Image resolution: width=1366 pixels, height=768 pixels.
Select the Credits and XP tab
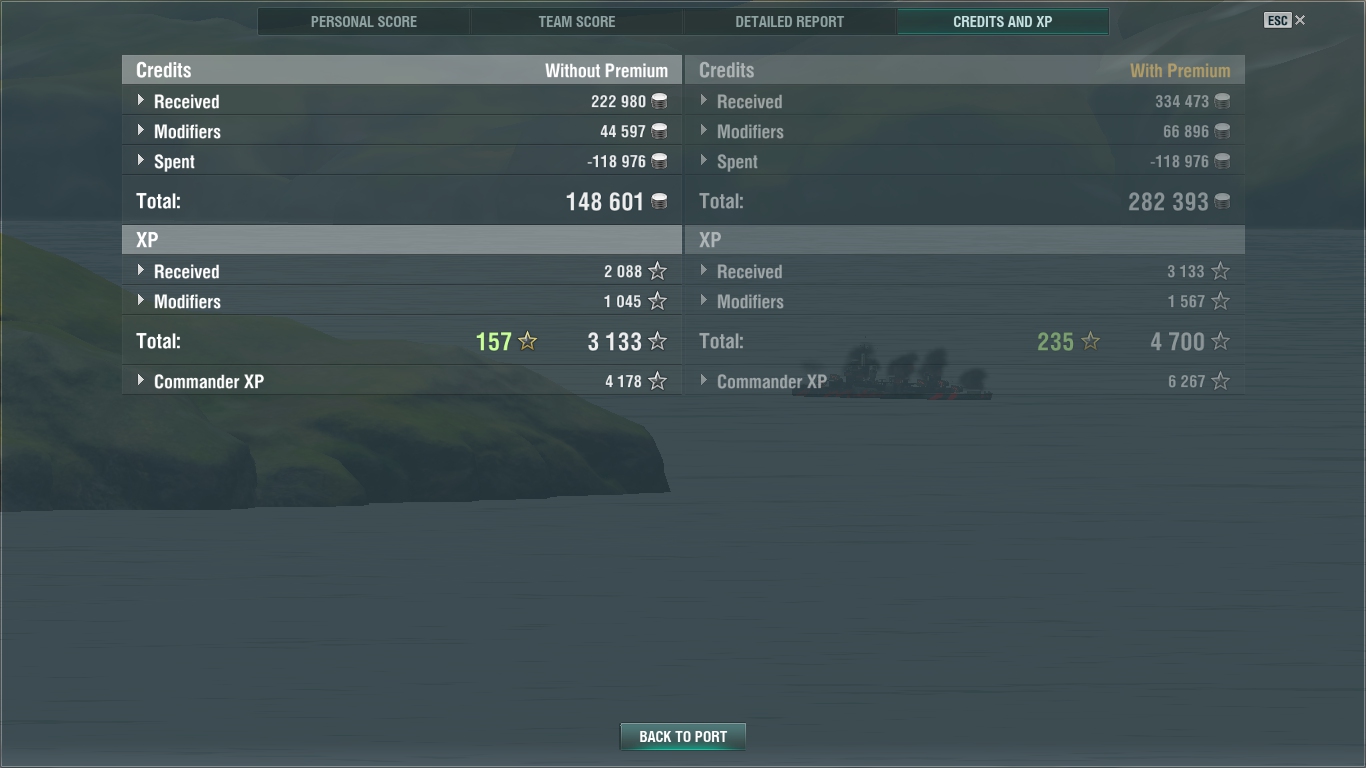coord(1003,21)
